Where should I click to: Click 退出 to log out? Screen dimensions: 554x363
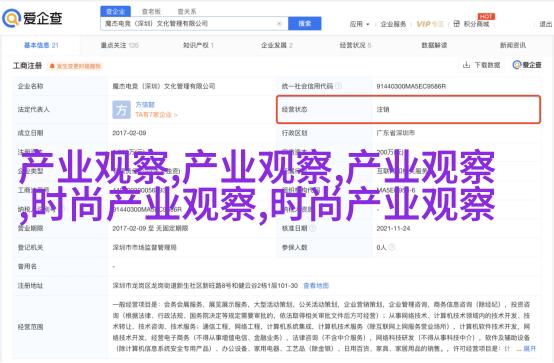(x=546, y=24)
